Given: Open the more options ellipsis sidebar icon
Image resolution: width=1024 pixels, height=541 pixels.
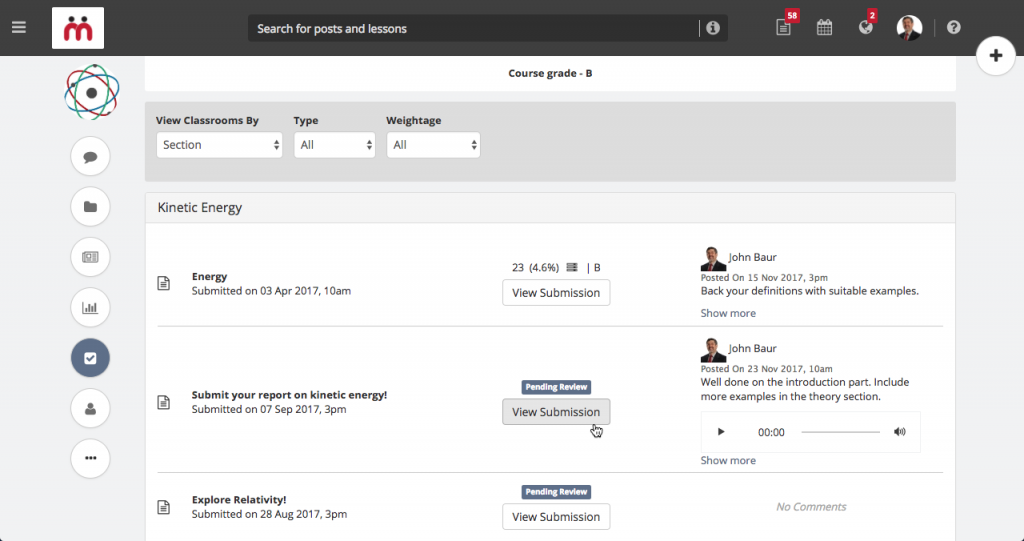Looking at the screenshot, I should tap(91, 459).
